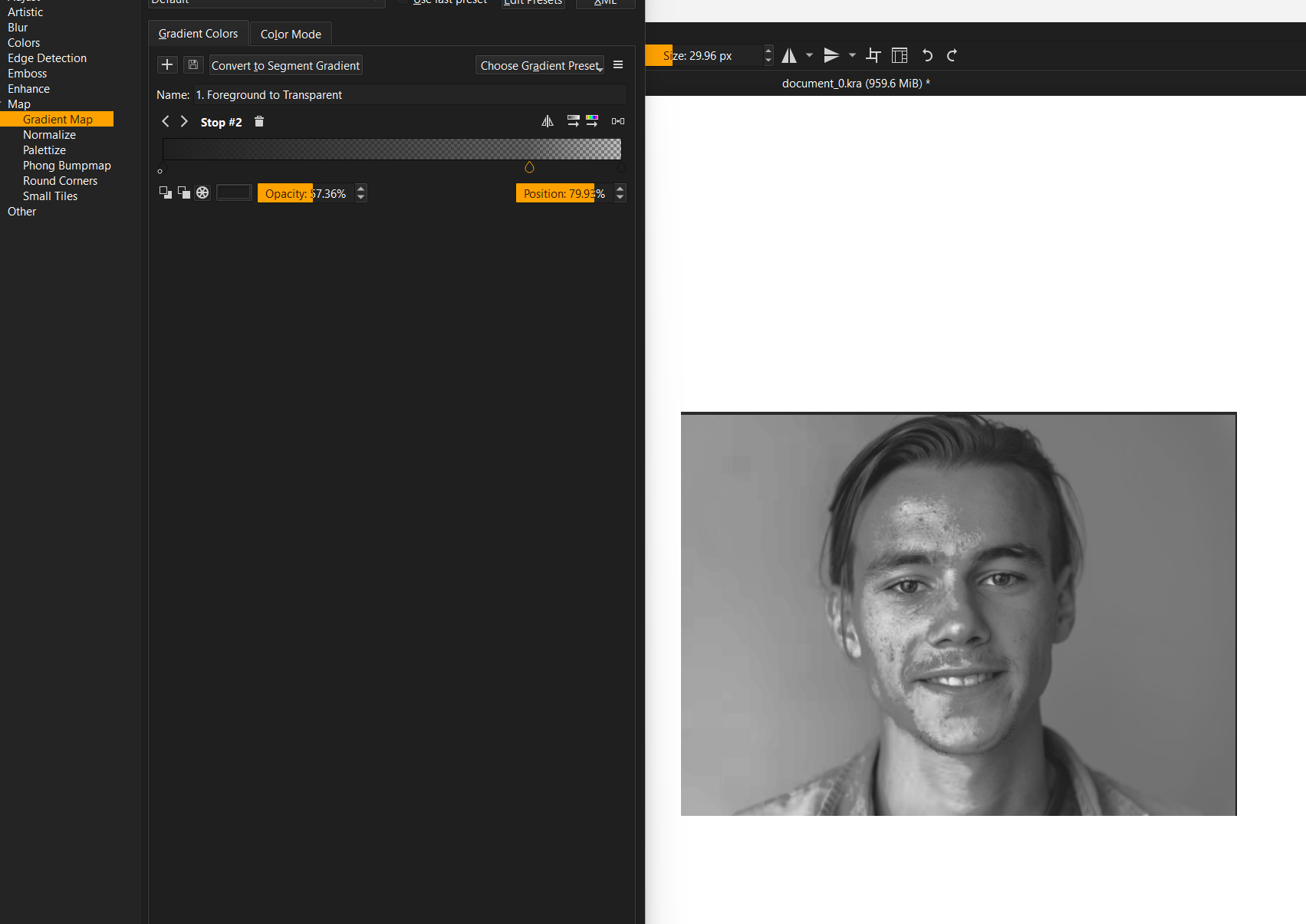Flip the gradient with mirror icon
This screenshot has height=924, width=1306.
tap(548, 121)
